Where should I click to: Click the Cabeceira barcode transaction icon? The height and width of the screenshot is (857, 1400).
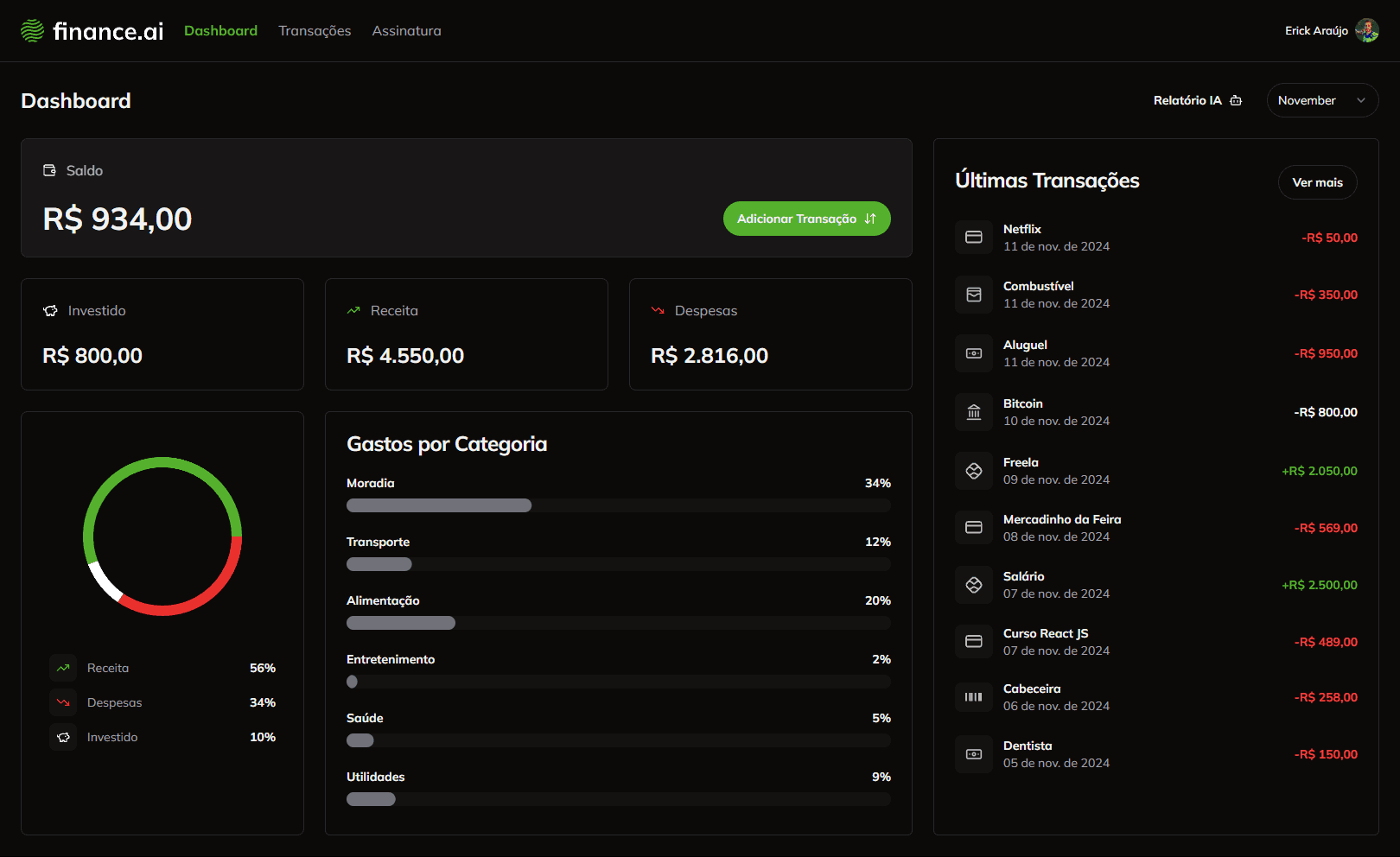click(x=973, y=696)
